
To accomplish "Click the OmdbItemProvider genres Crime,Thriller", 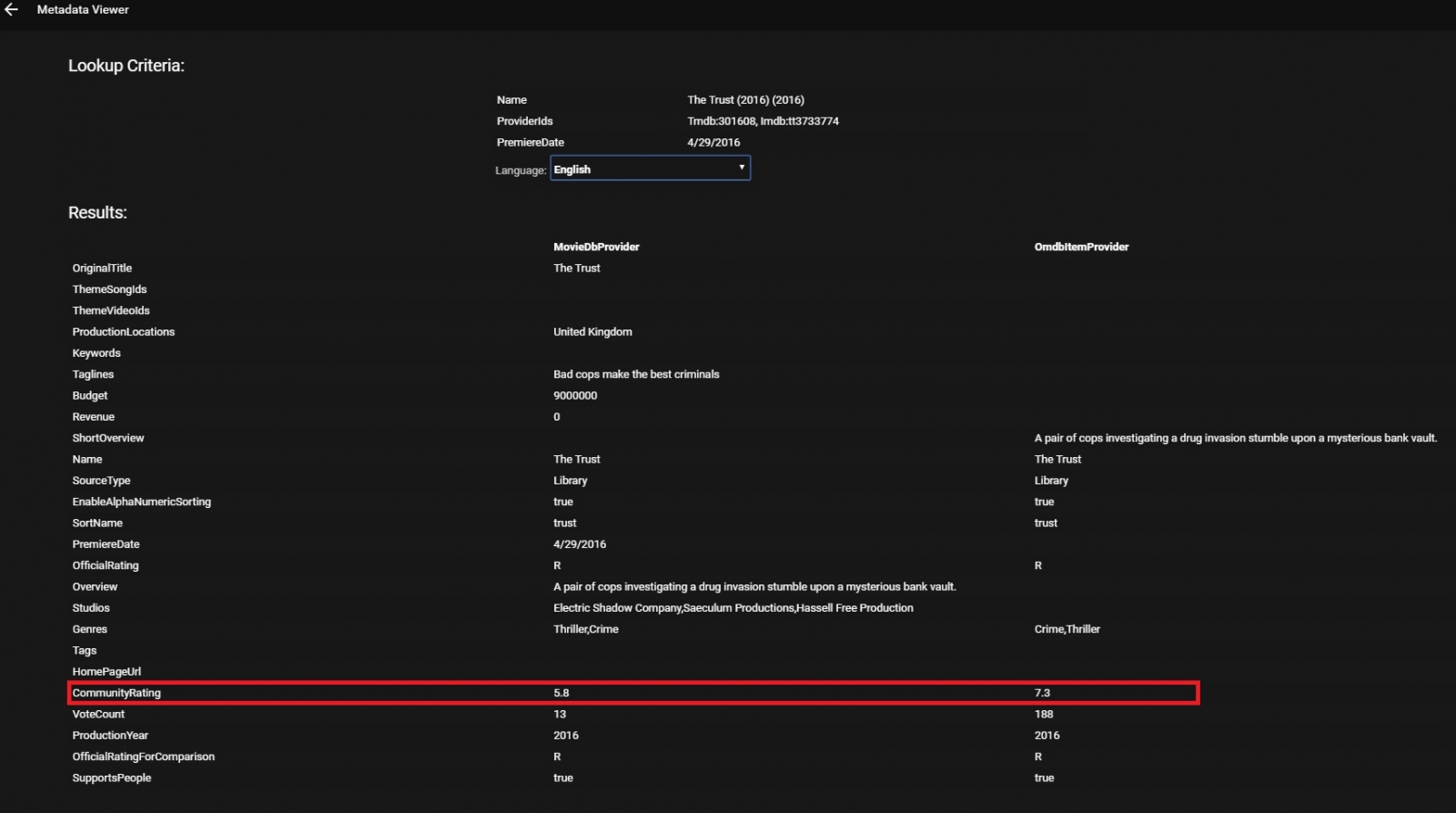I will click(1067, 629).
